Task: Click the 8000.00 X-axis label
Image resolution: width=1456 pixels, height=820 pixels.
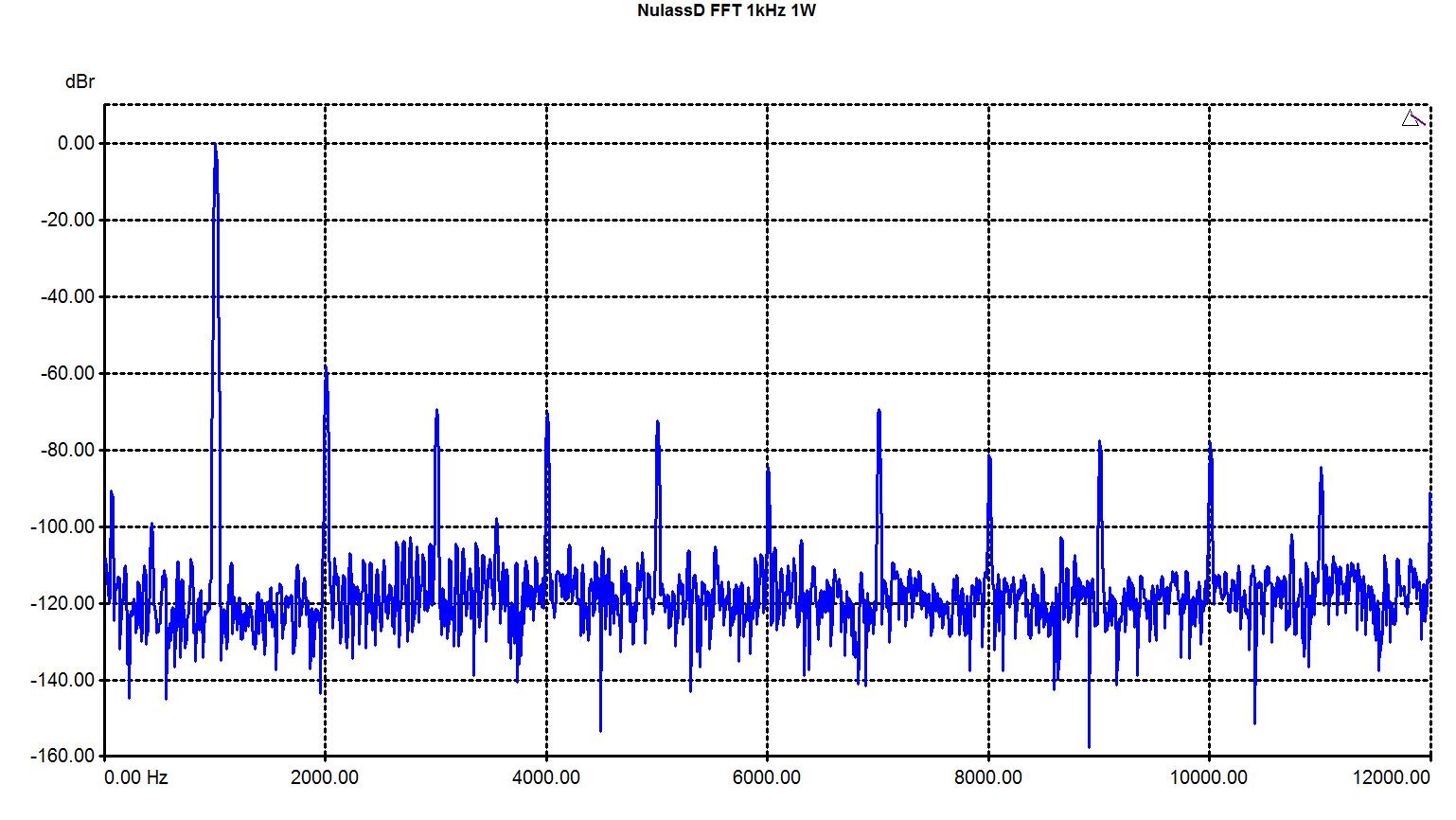Action: click(987, 777)
